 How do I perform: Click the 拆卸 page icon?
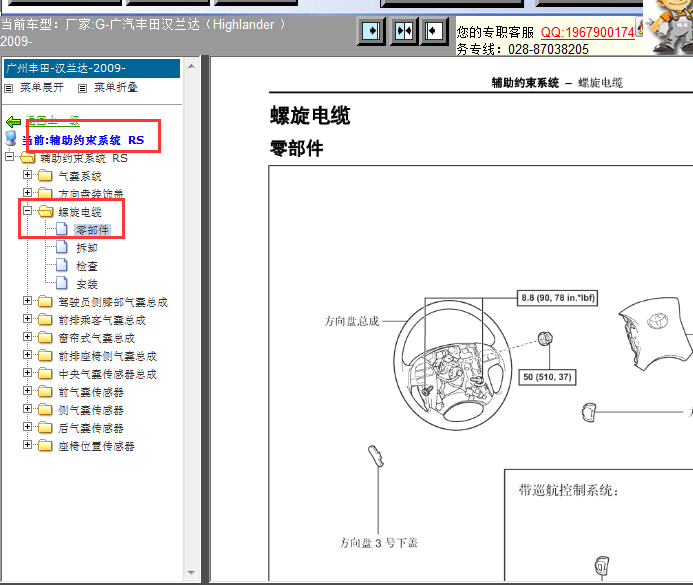(61, 247)
